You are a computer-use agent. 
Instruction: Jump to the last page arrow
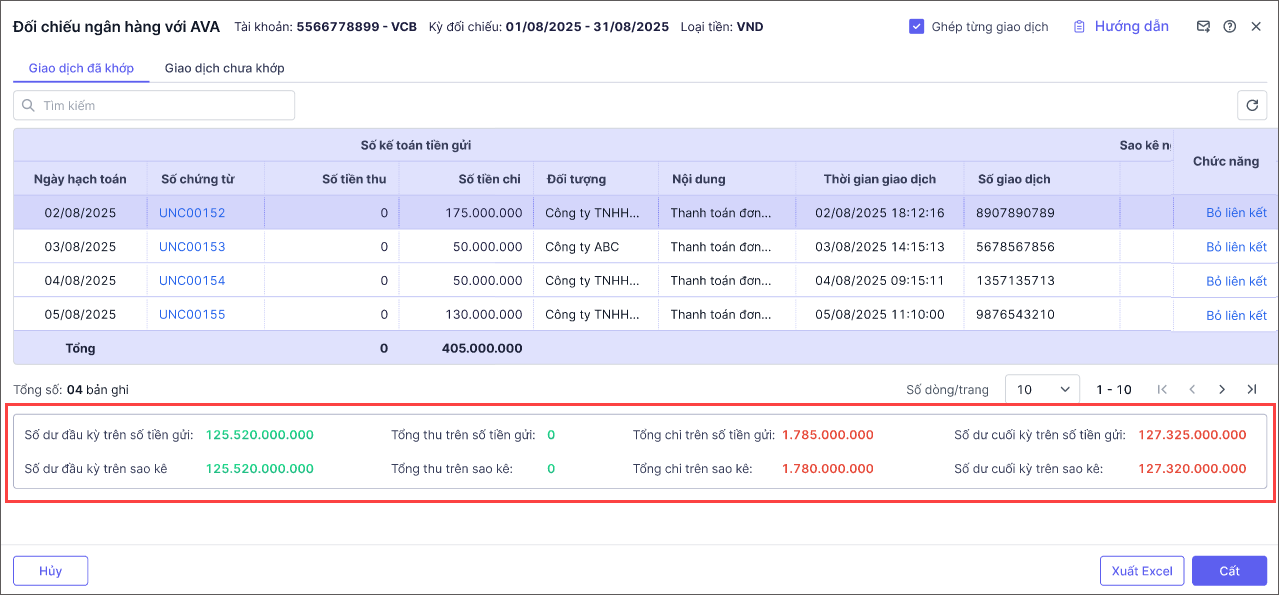[1251, 389]
